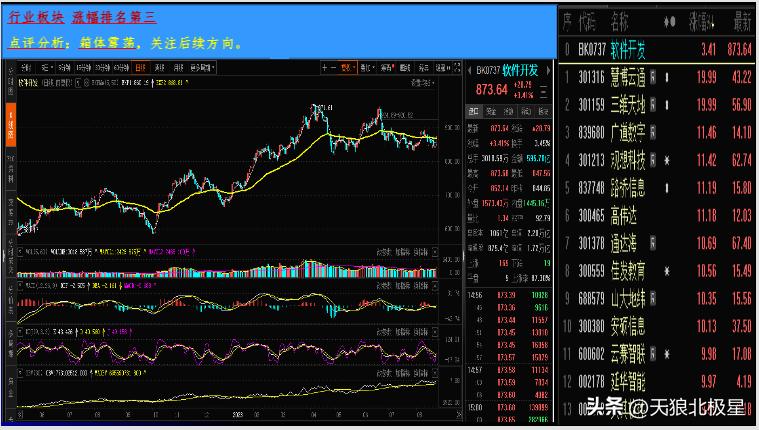This screenshot has height=430, width=759.
Task: Select the highlighted 日线 period tab
Action: [140, 68]
